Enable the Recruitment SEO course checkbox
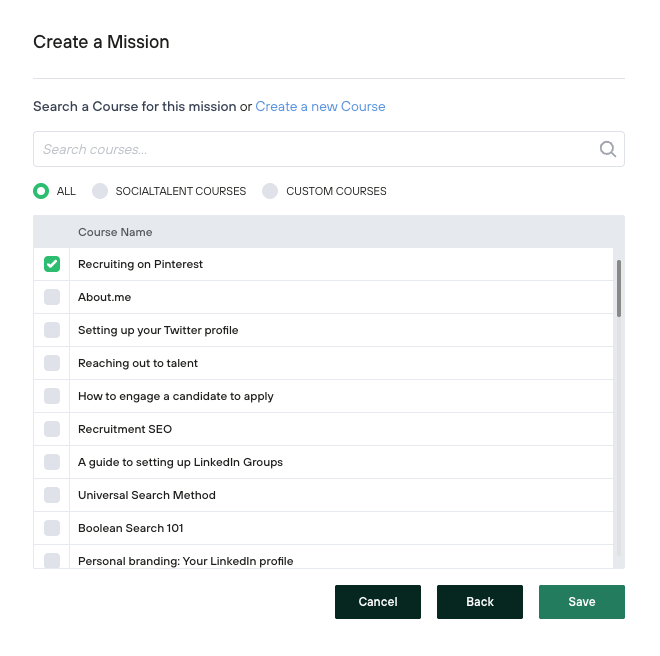This screenshot has width=660, height=656. pos(52,429)
